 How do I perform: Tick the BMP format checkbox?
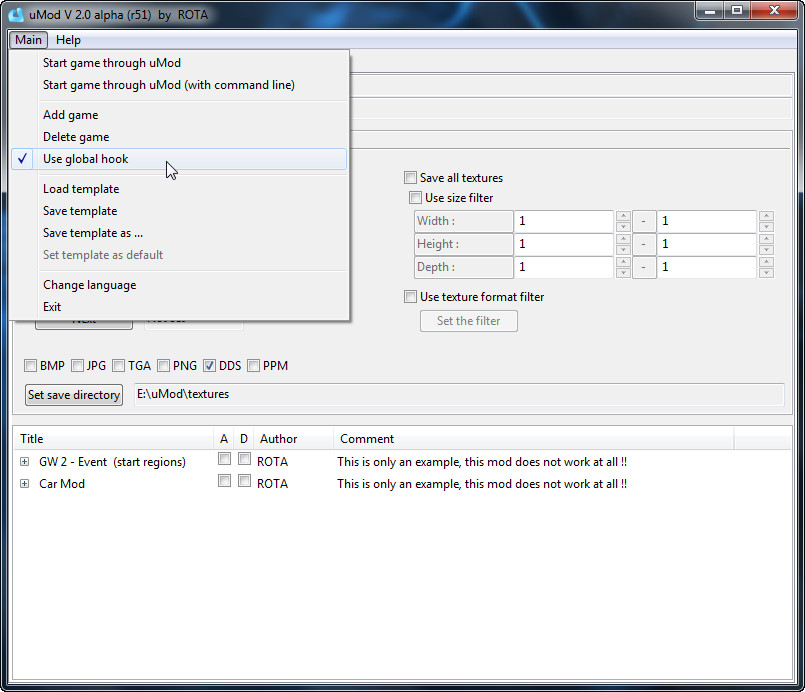tap(30, 366)
